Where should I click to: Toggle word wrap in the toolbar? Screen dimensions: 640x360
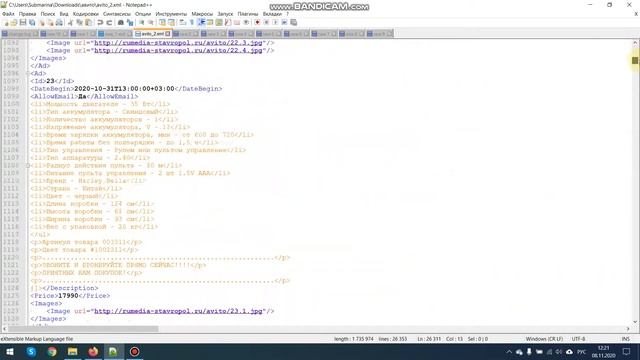point(182,22)
